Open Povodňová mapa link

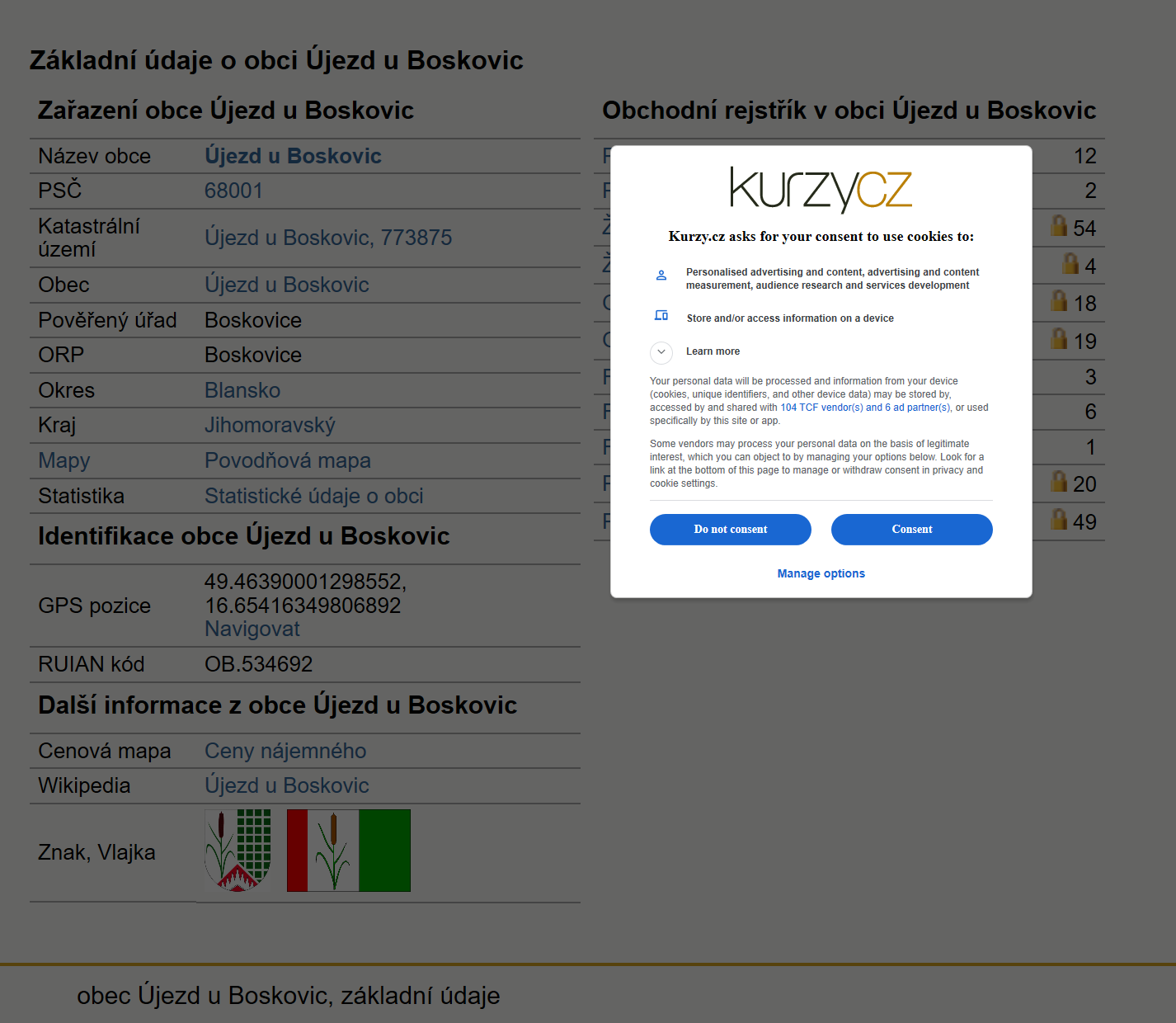point(288,461)
